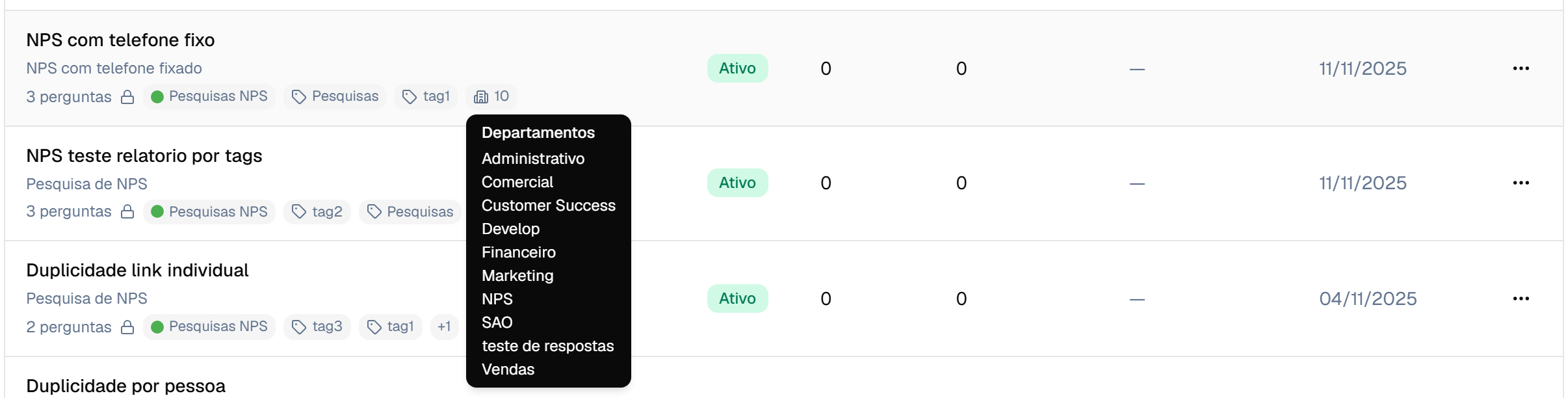Screen dimensions: 1568x398
Task: Click Pesquisa de NPS under Duplicidade link individual
Action: click(x=86, y=298)
